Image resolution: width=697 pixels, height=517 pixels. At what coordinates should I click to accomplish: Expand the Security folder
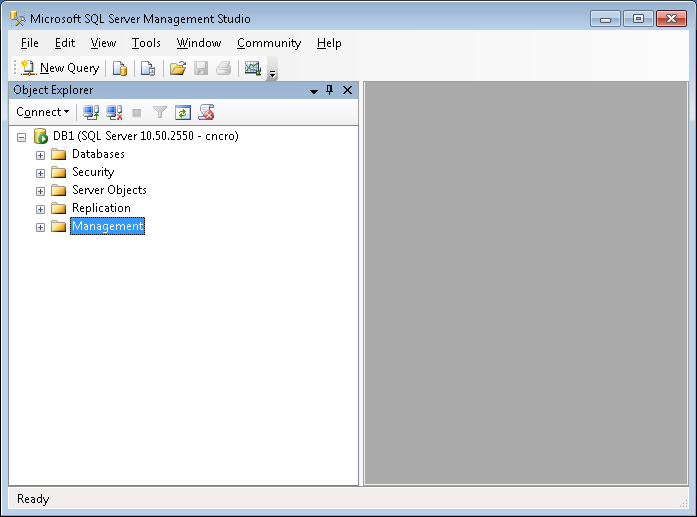click(x=40, y=173)
